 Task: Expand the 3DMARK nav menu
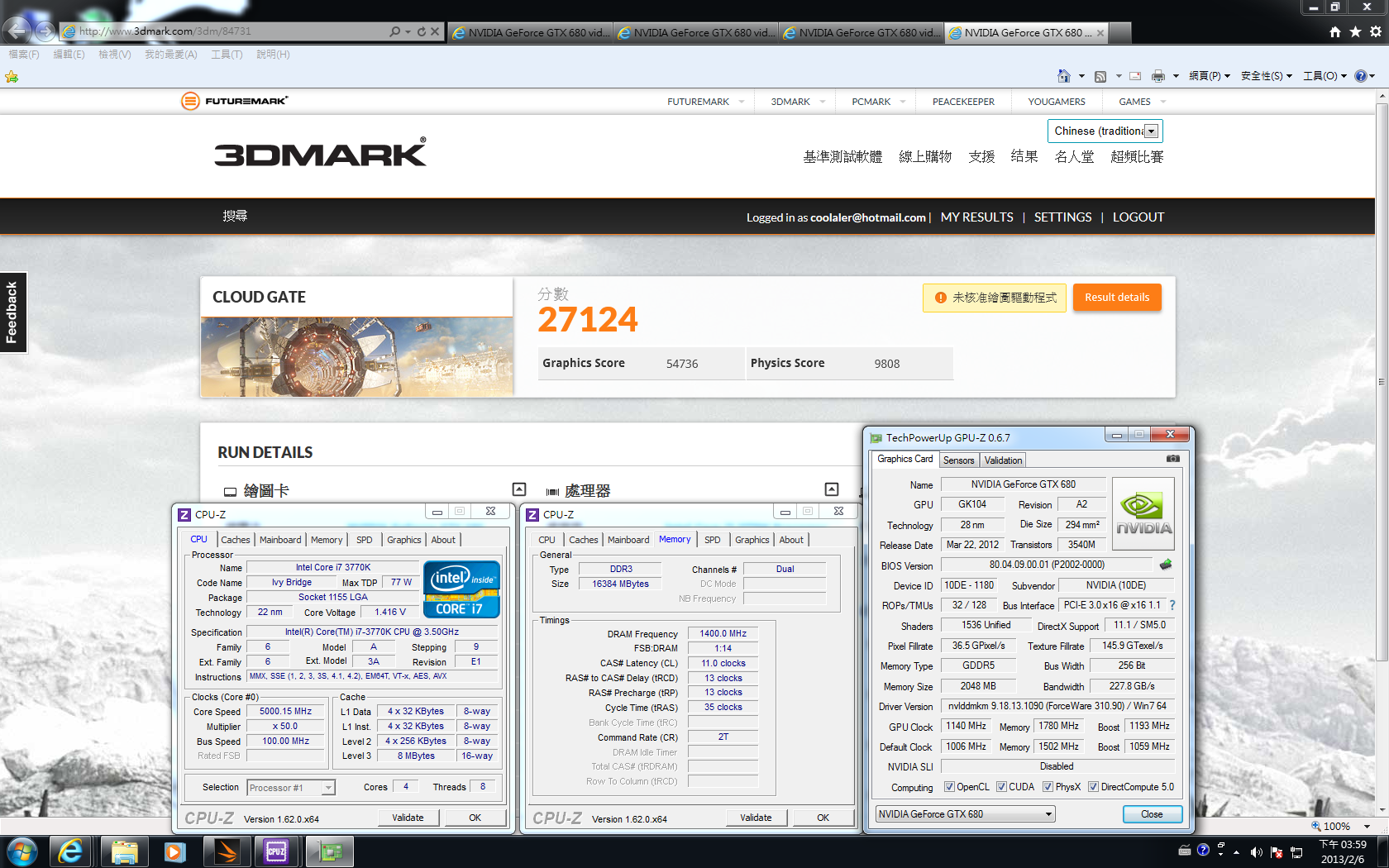pyautogui.click(x=823, y=102)
